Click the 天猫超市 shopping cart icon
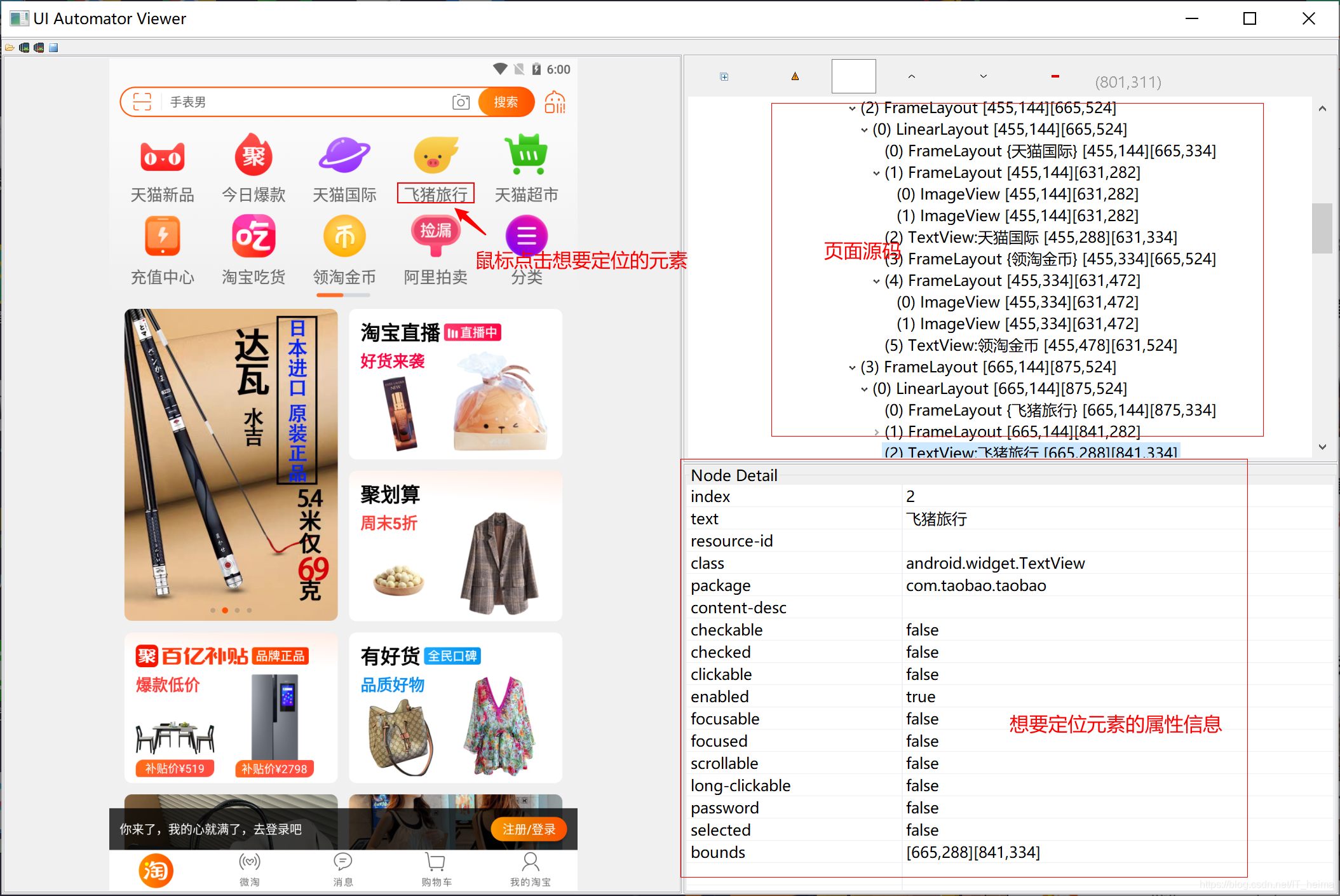Screen dimensions: 1340x896 coord(527,154)
